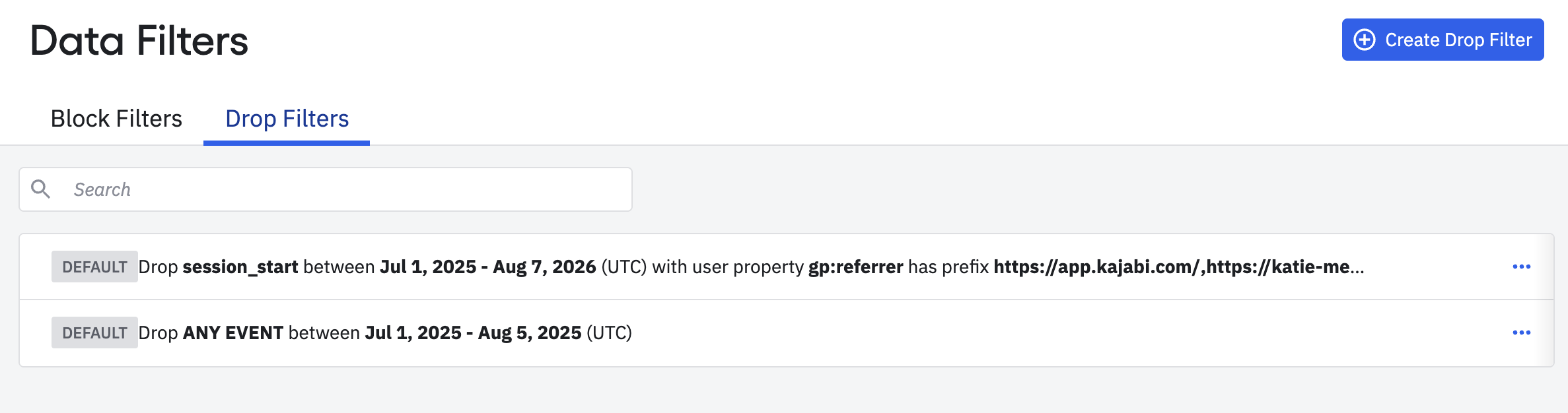The height and width of the screenshot is (413, 1568).
Task: Click the bold ANY EVENT text
Action: (x=233, y=333)
